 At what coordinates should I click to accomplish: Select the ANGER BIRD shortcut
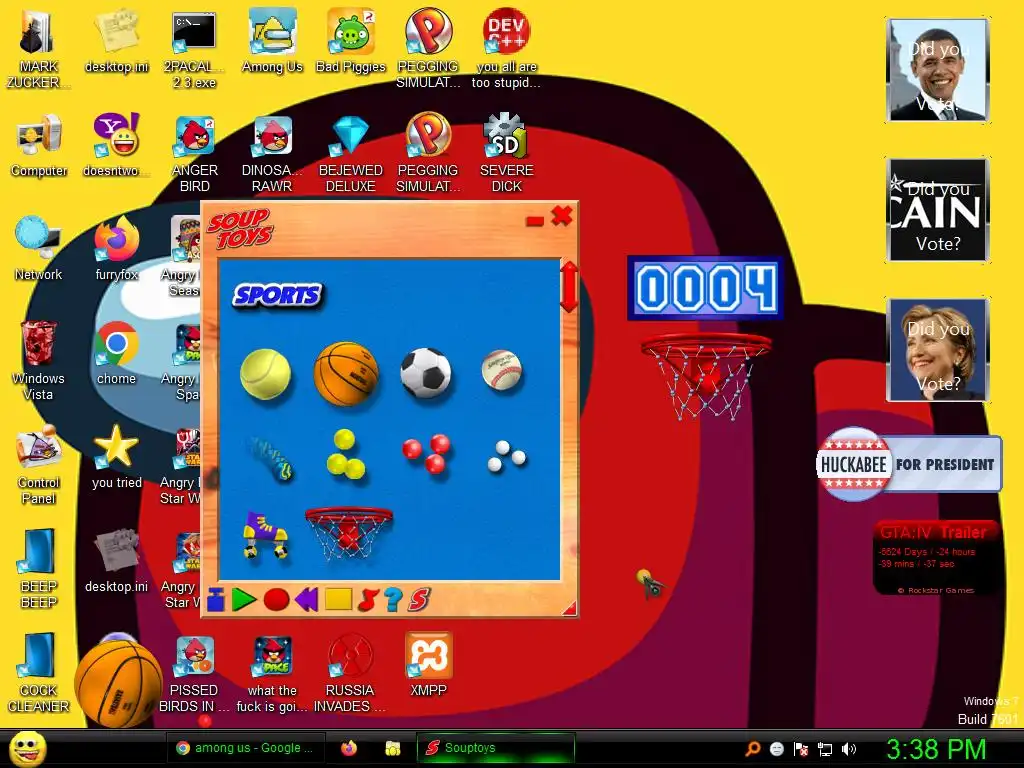(194, 154)
